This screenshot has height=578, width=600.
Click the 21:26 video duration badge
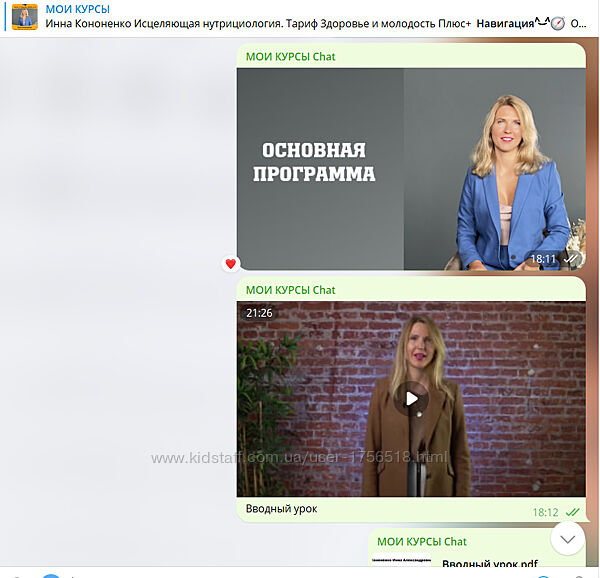(260, 313)
